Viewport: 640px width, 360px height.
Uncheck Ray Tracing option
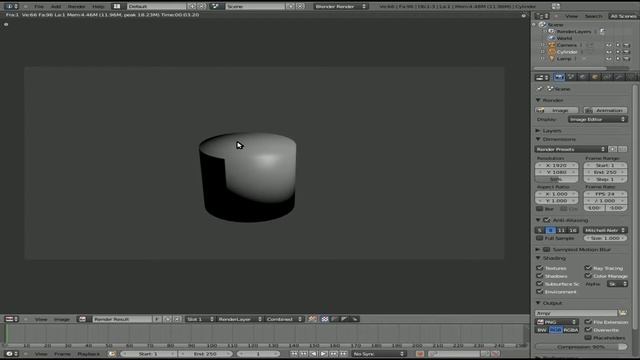(588, 268)
